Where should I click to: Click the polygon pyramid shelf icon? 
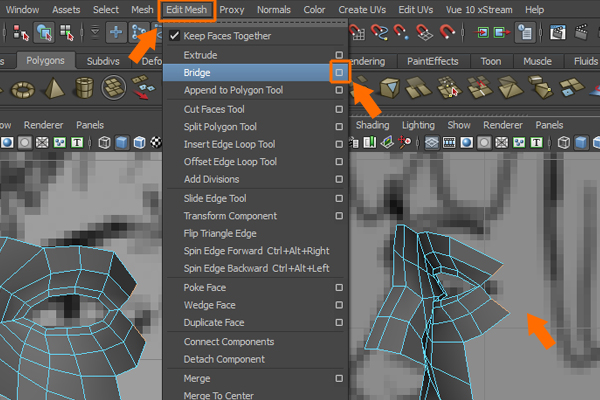pos(54,88)
